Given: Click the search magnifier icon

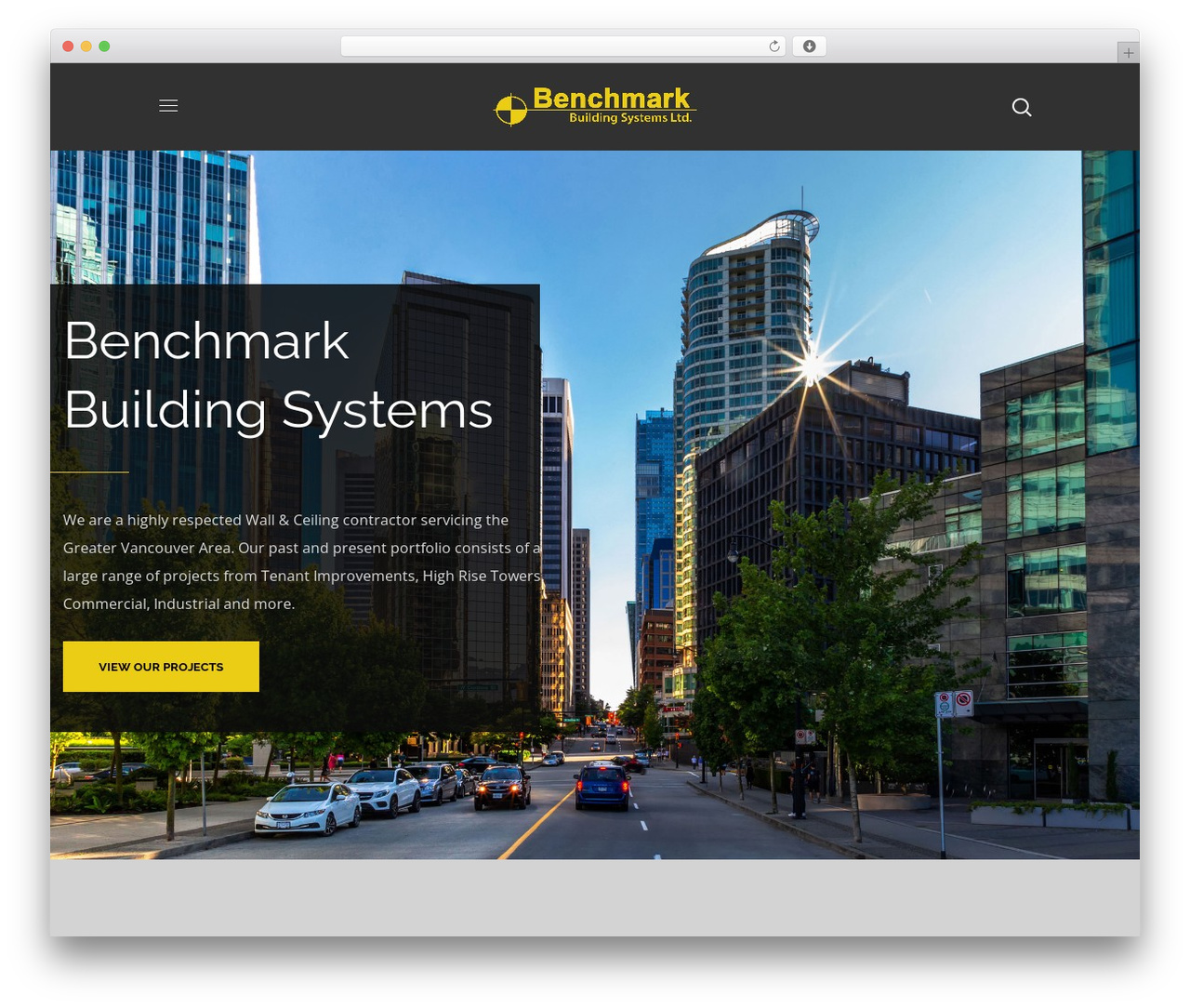Looking at the screenshot, I should [x=1022, y=107].
